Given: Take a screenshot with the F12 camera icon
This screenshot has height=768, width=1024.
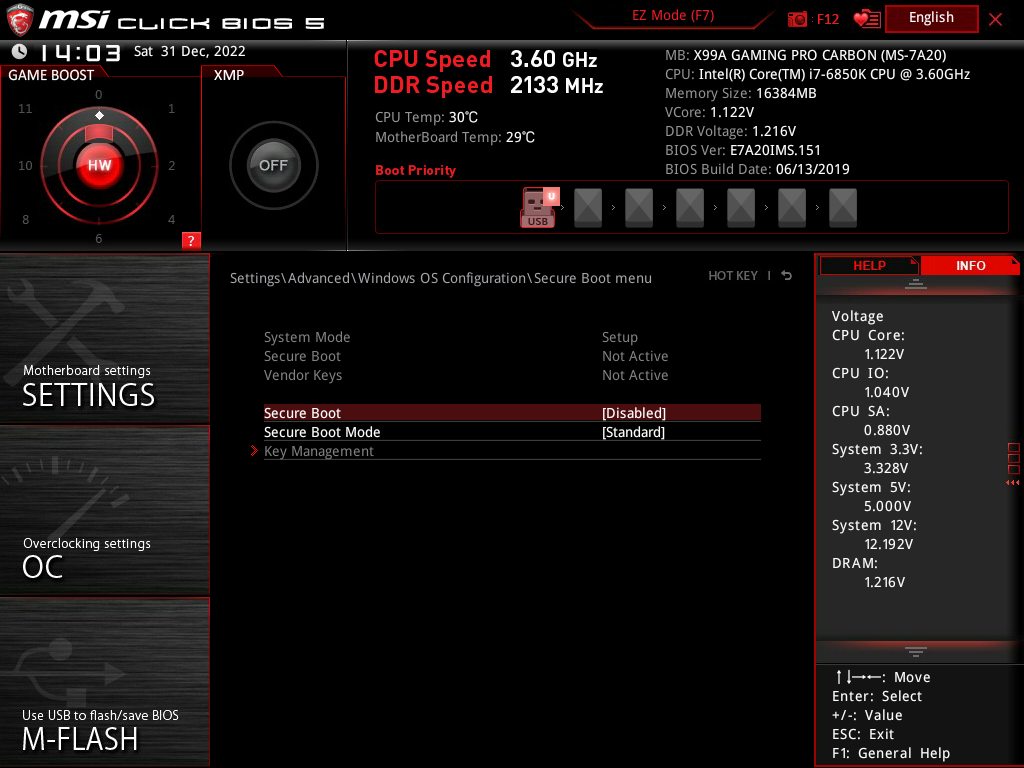Looking at the screenshot, I should coord(797,19).
